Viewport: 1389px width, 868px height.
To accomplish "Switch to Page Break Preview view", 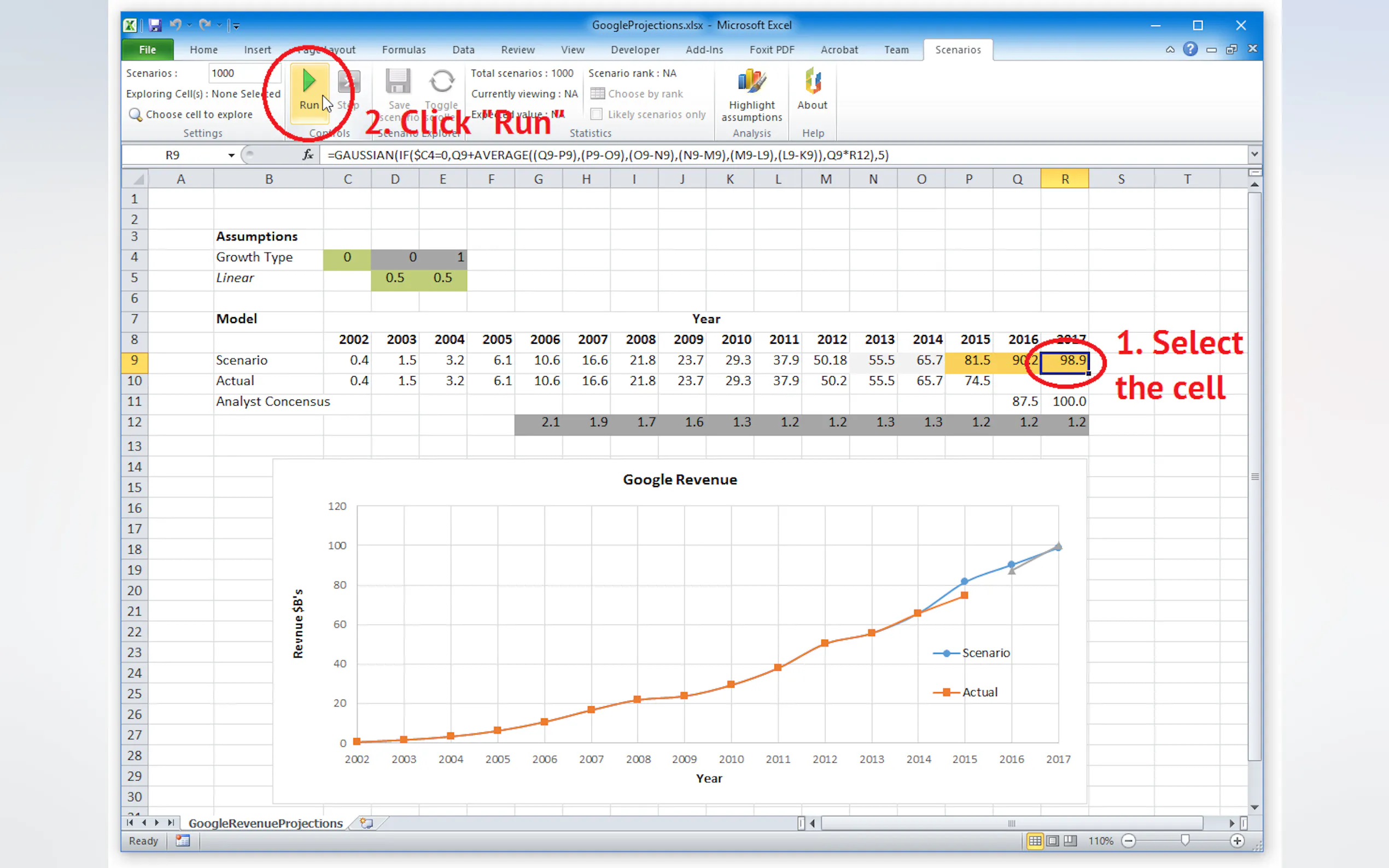I will [x=1070, y=841].
